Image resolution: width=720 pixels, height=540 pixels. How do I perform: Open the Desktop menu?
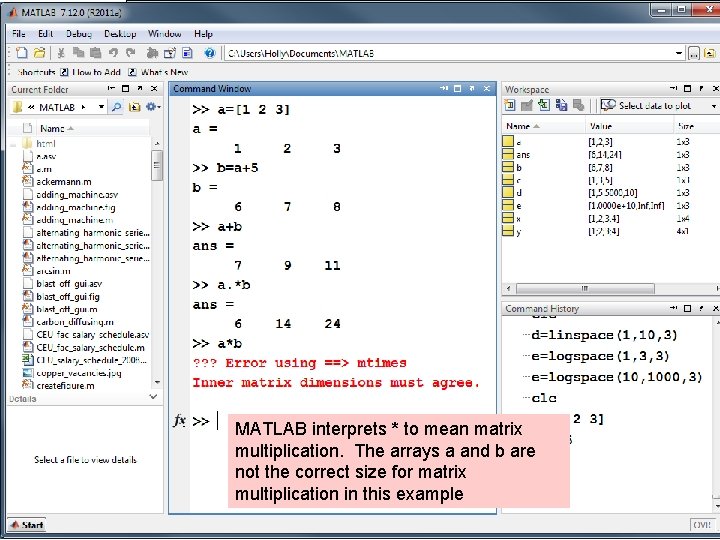coord(120,34)
